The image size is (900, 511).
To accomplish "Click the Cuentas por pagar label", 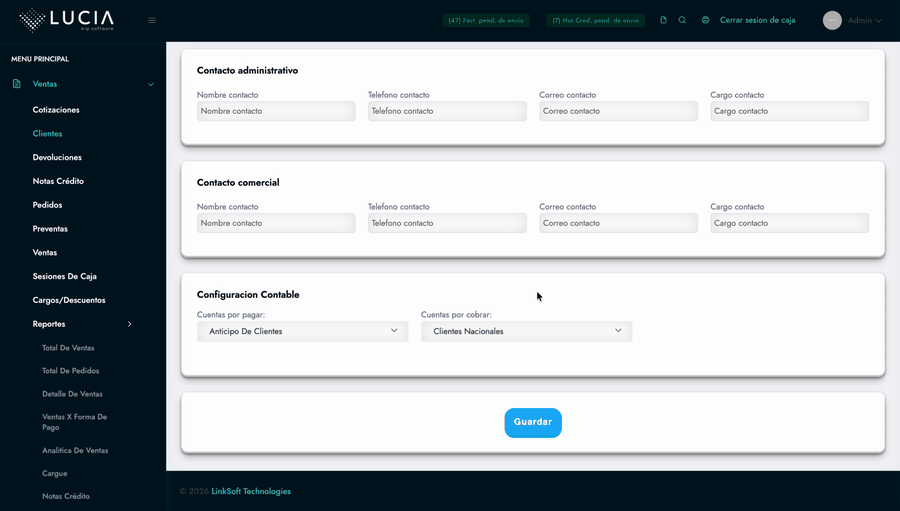I will tap(231, 315).
